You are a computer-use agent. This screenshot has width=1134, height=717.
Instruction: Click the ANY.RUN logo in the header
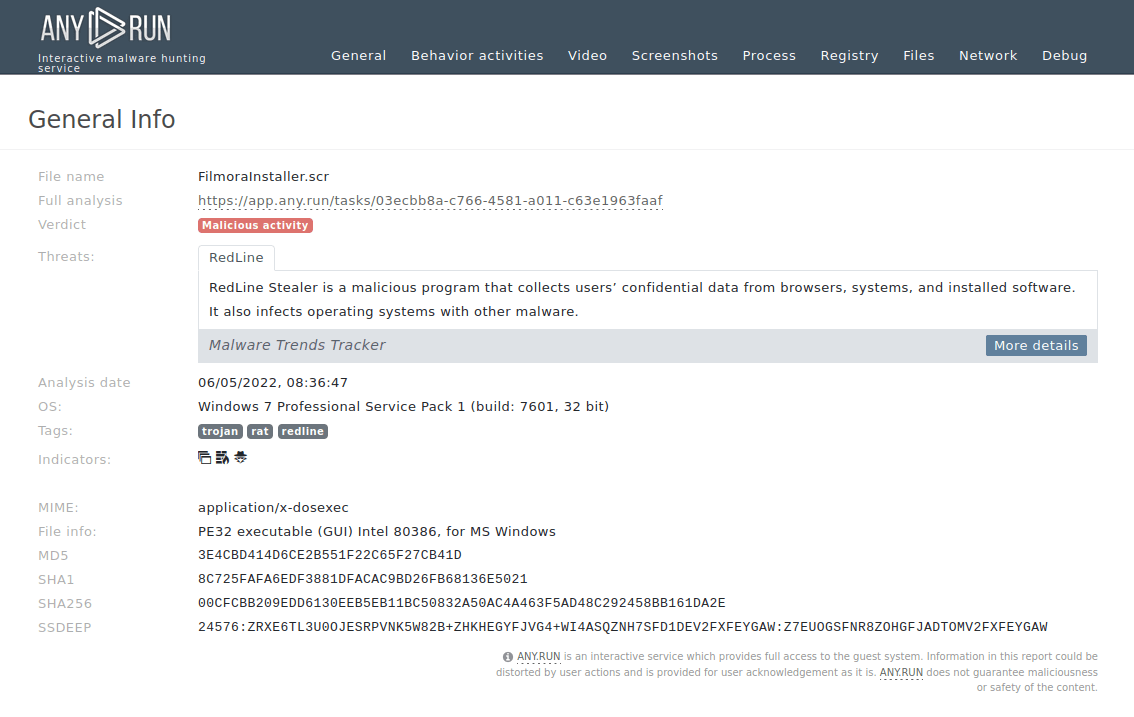click(105, 27)
